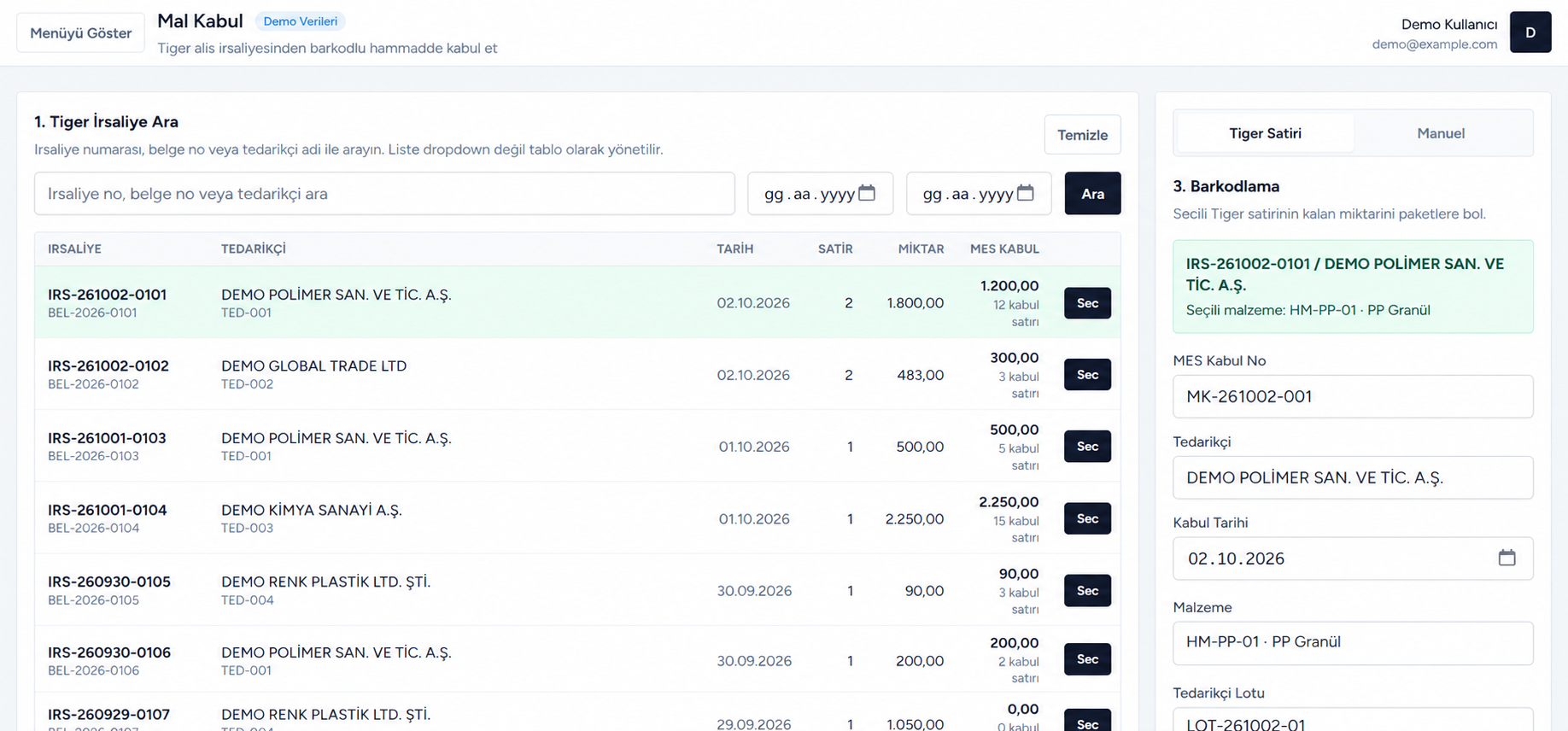This screenshot has width=1568, height=731.
Task: Click supplier DEMO GLOBAL TRADE LTD
Action: [x=314, y=365]
